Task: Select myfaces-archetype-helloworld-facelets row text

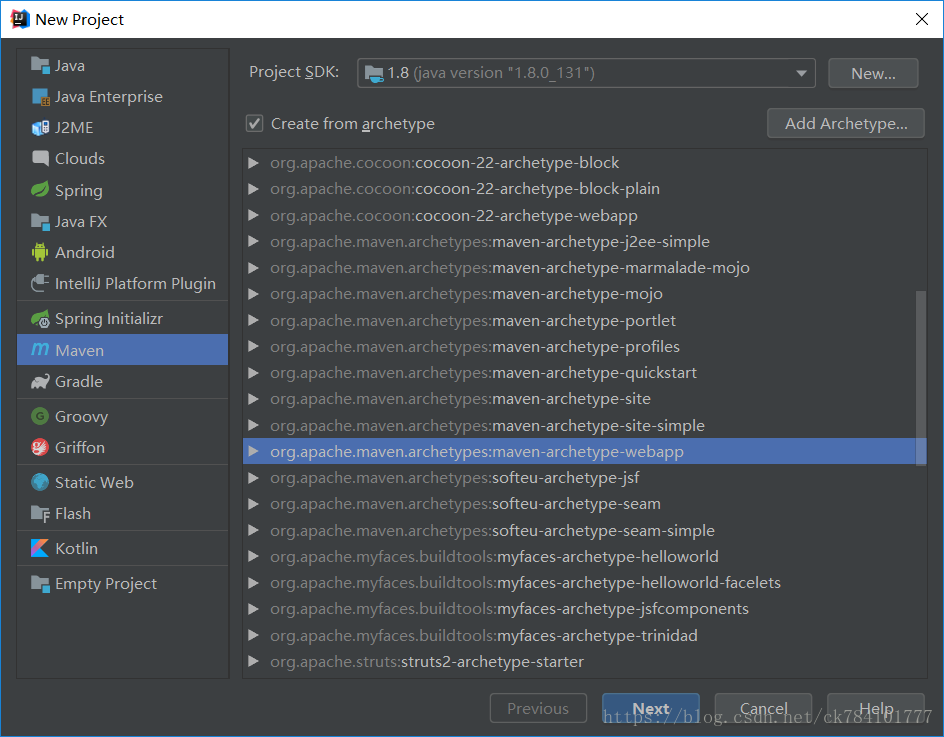Action: pos(526,582)
